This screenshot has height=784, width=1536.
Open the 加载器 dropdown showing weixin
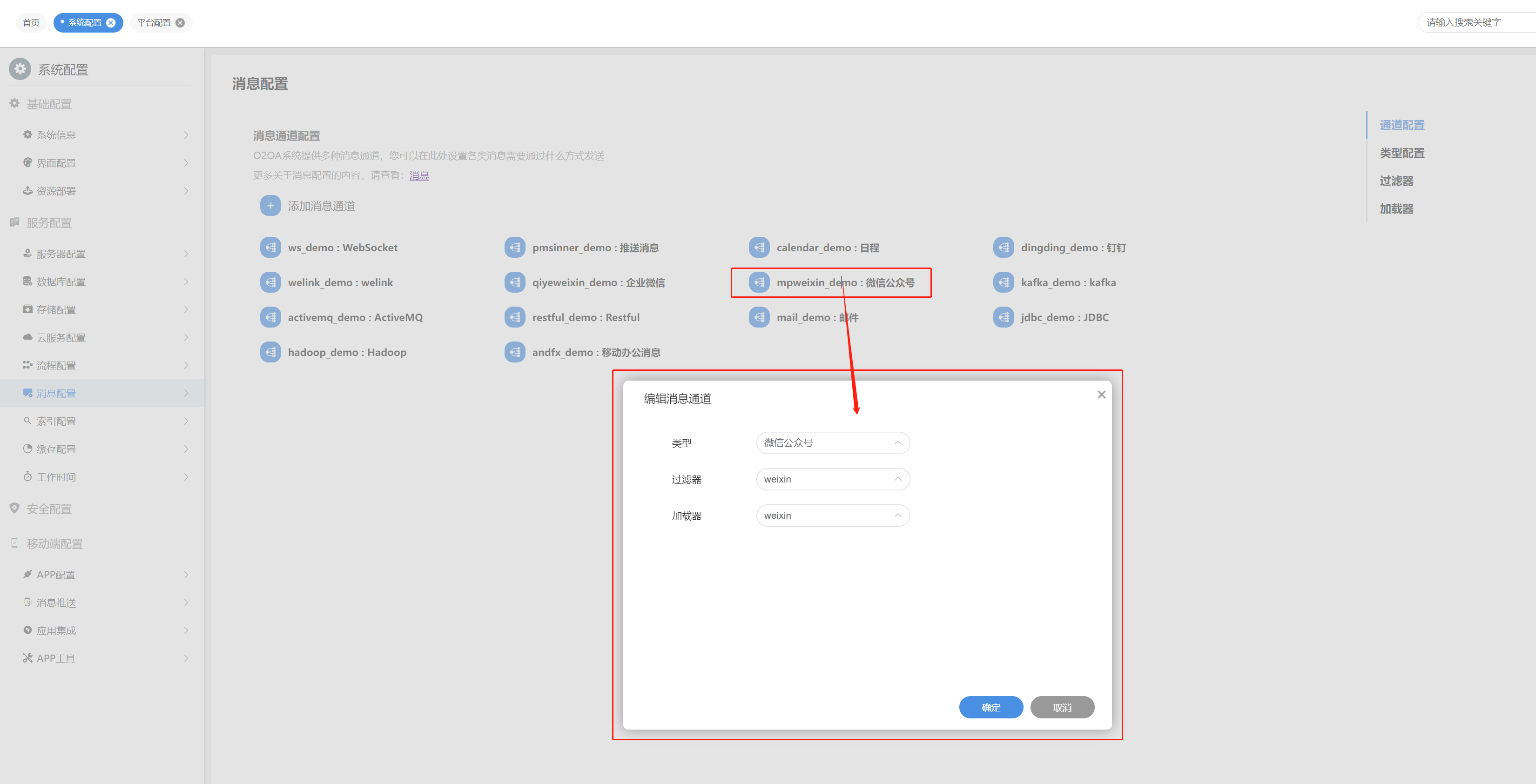click(832, 516)
